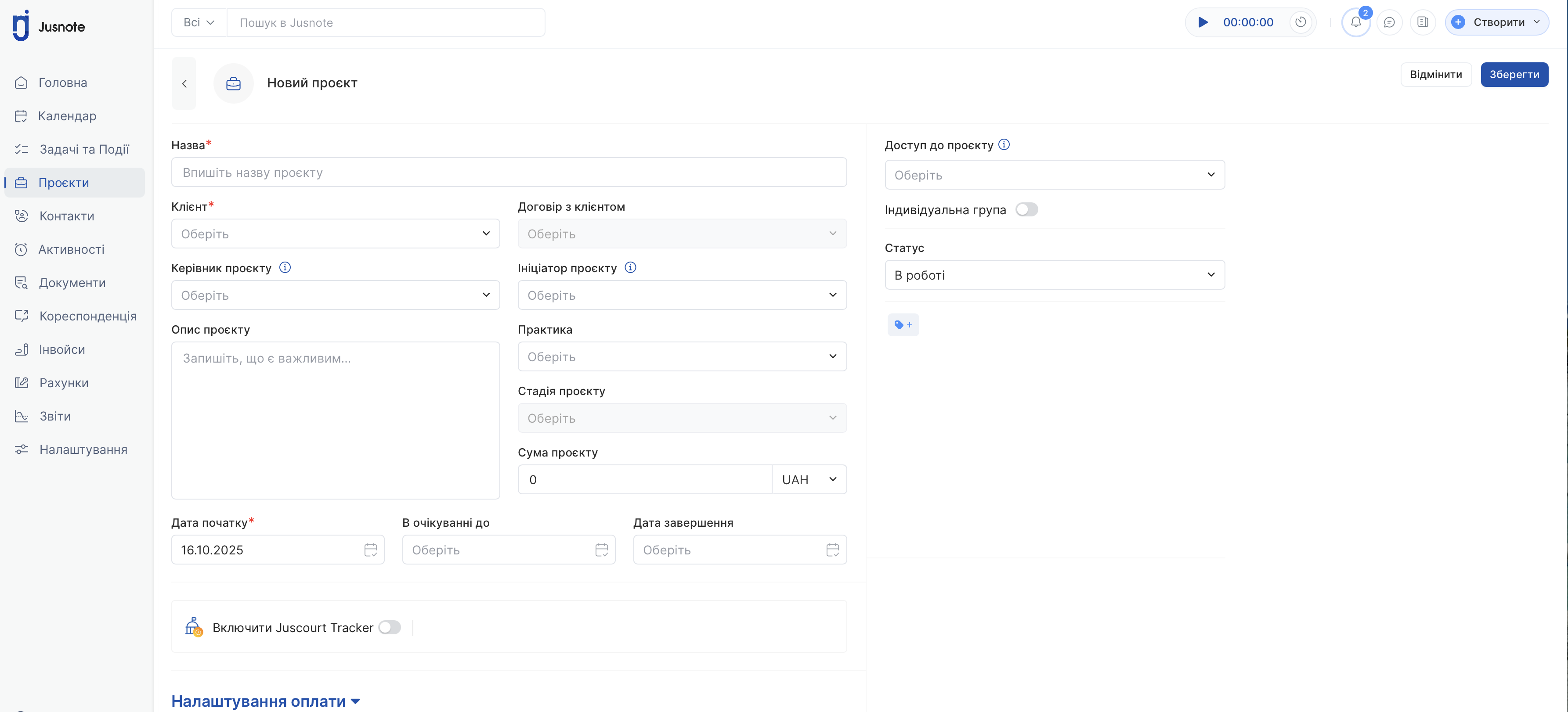Enable the Juscourt Tracker toggle
The height and width of the screenshot is (712, 1568).
coord(390,627)
